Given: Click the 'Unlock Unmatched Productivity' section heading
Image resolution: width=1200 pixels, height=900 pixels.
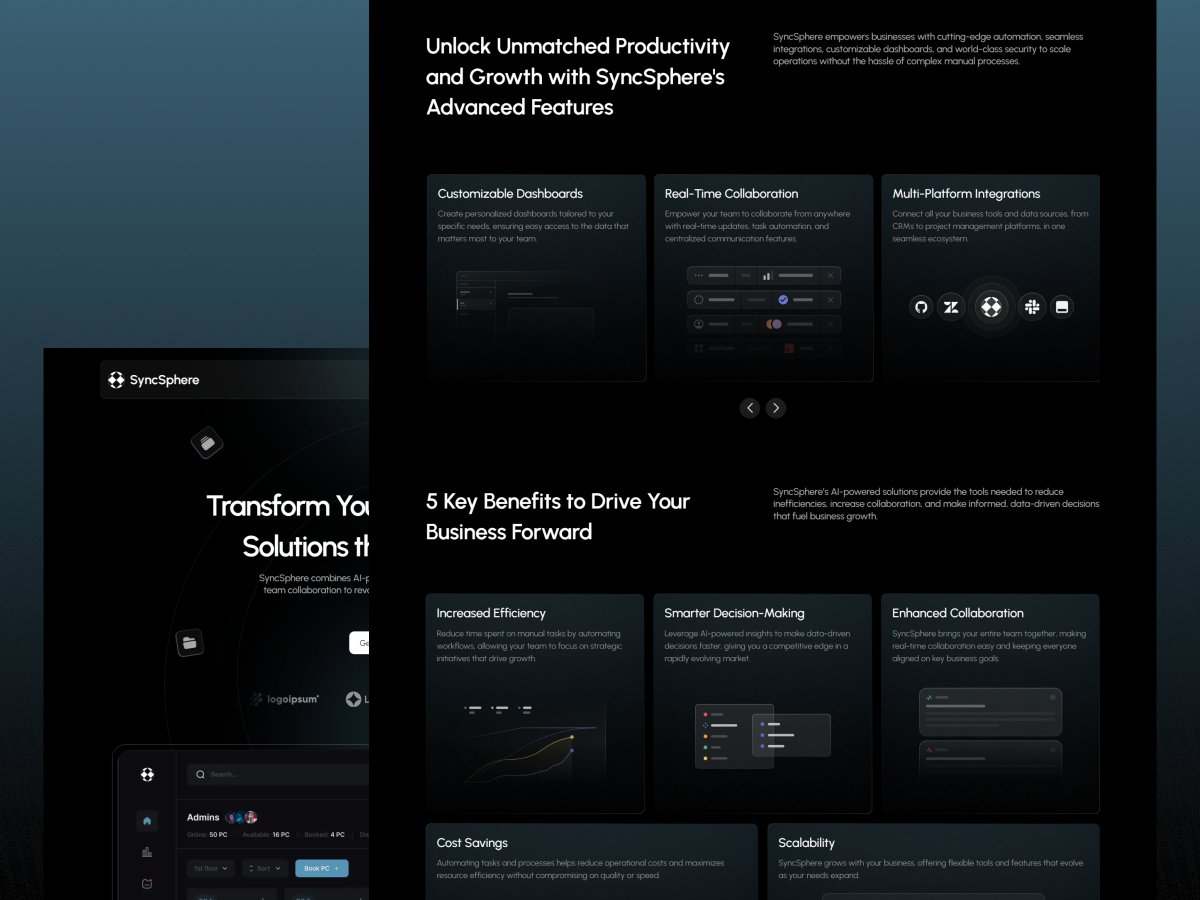Looking at the screenshot, I should coord(578,76).
